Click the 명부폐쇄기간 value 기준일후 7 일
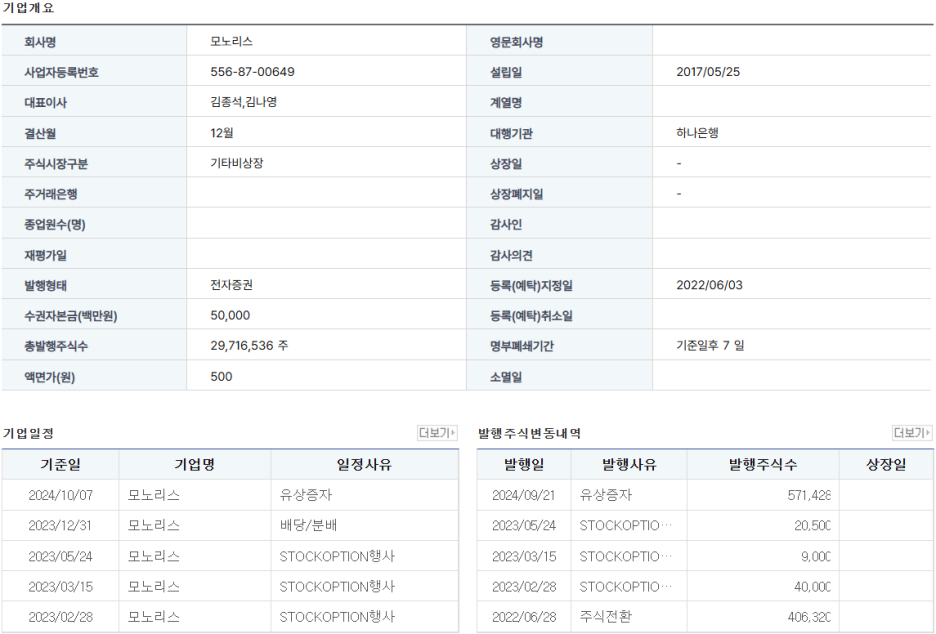The height and width of the screenshot is (634, 936). [710, 346]
